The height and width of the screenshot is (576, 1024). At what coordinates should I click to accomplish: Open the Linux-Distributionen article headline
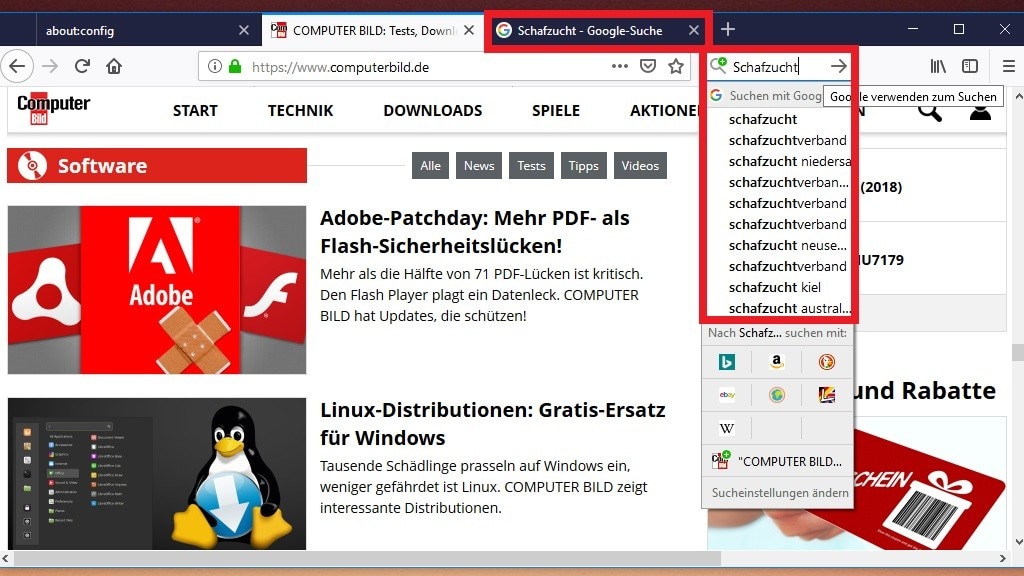tap(492, 424)
